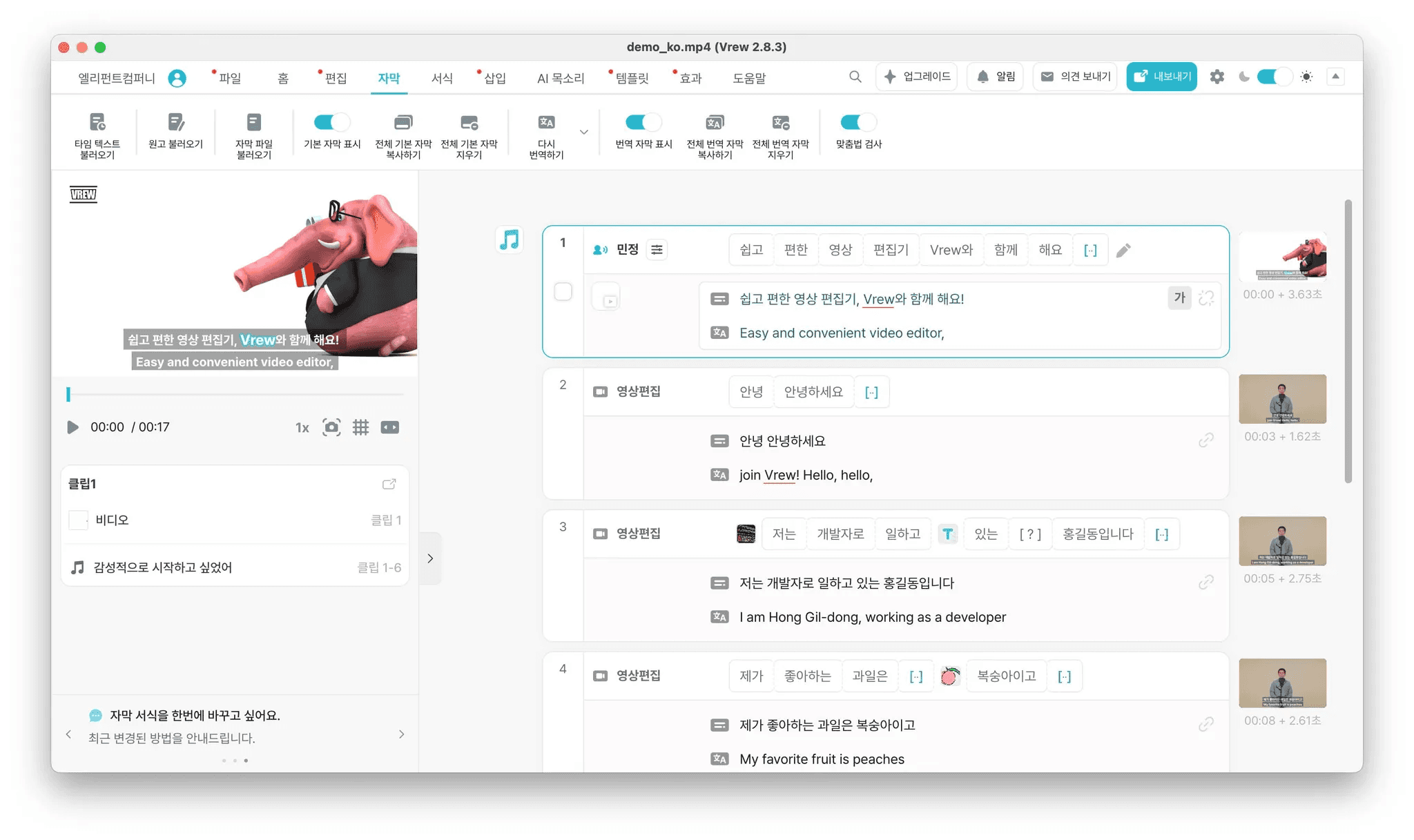Image resolution: width=1414 pixels, height=840 pixels.
Task: Toggle 번역 자막 표시 switch
Action: tap(643, 122)
